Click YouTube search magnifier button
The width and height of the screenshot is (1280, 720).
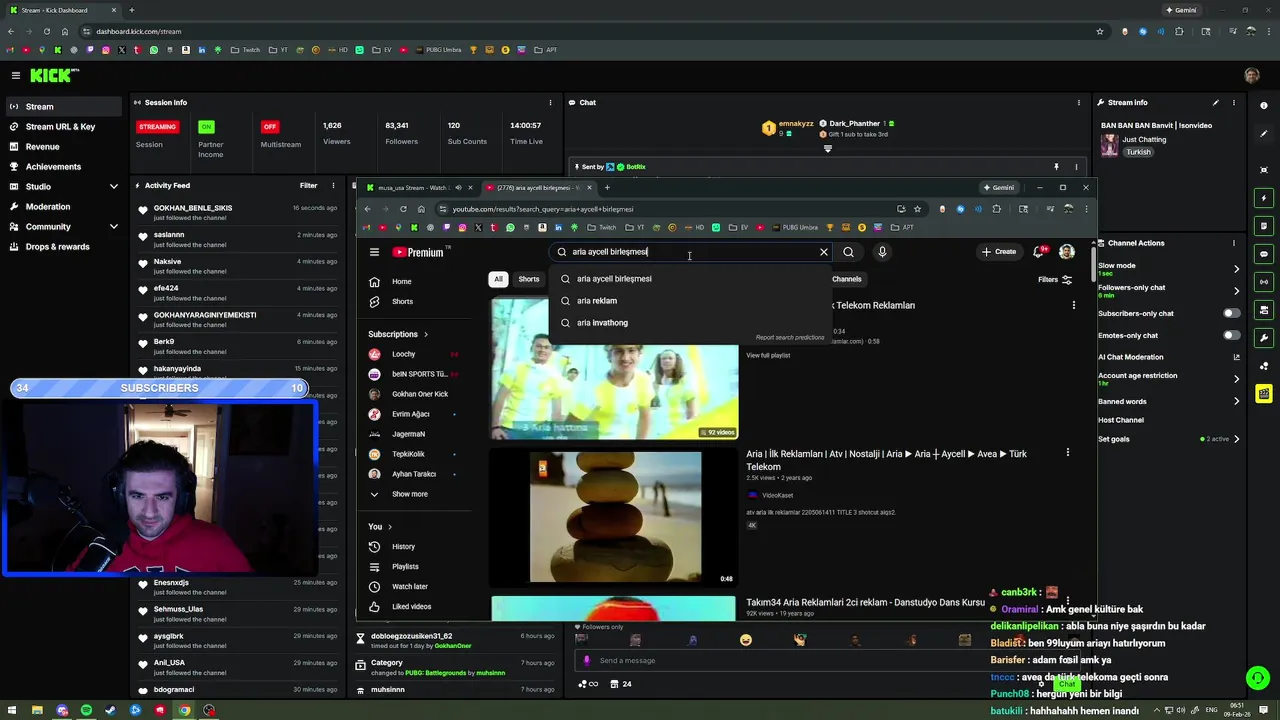848,252
